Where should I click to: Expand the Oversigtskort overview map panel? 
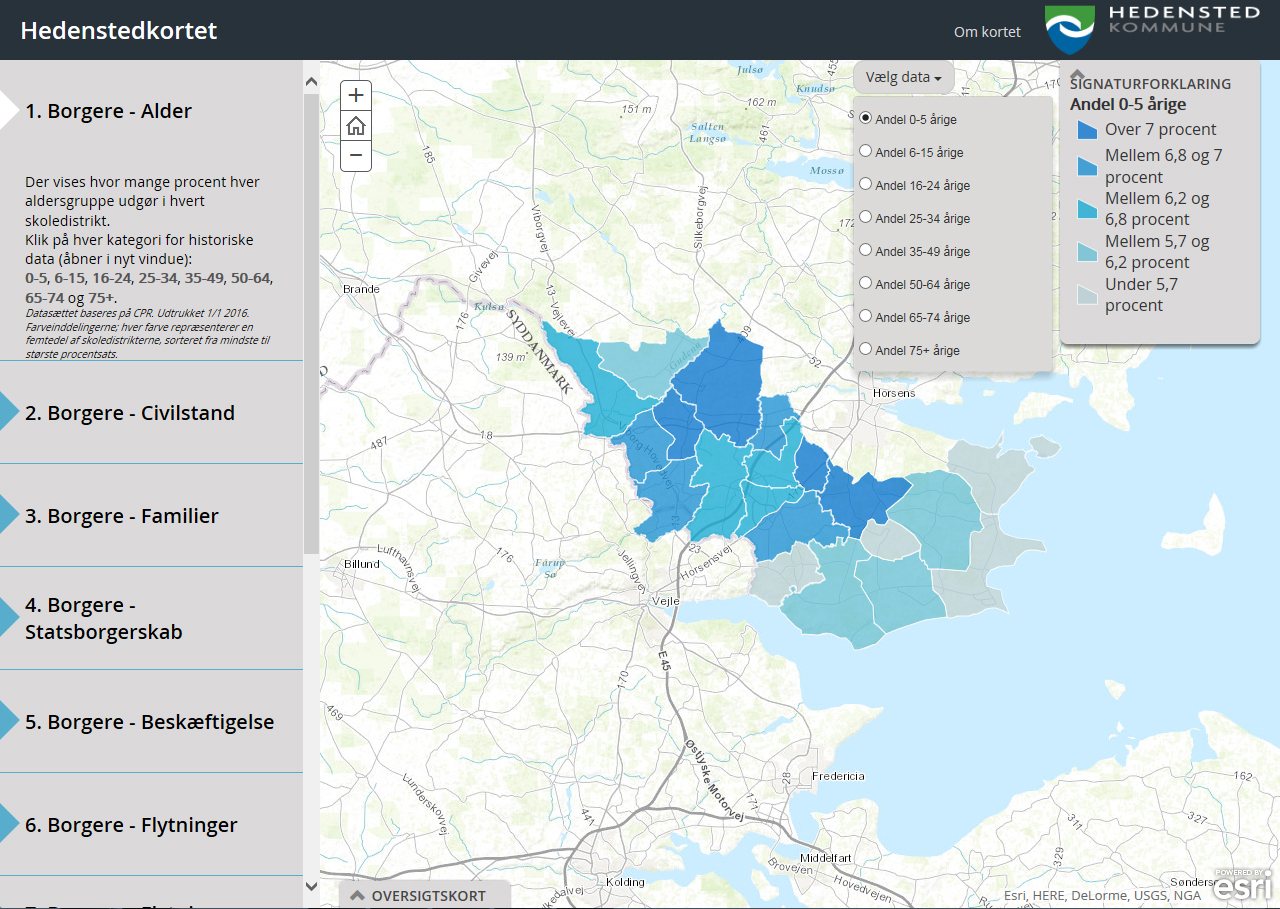(425, 895)
